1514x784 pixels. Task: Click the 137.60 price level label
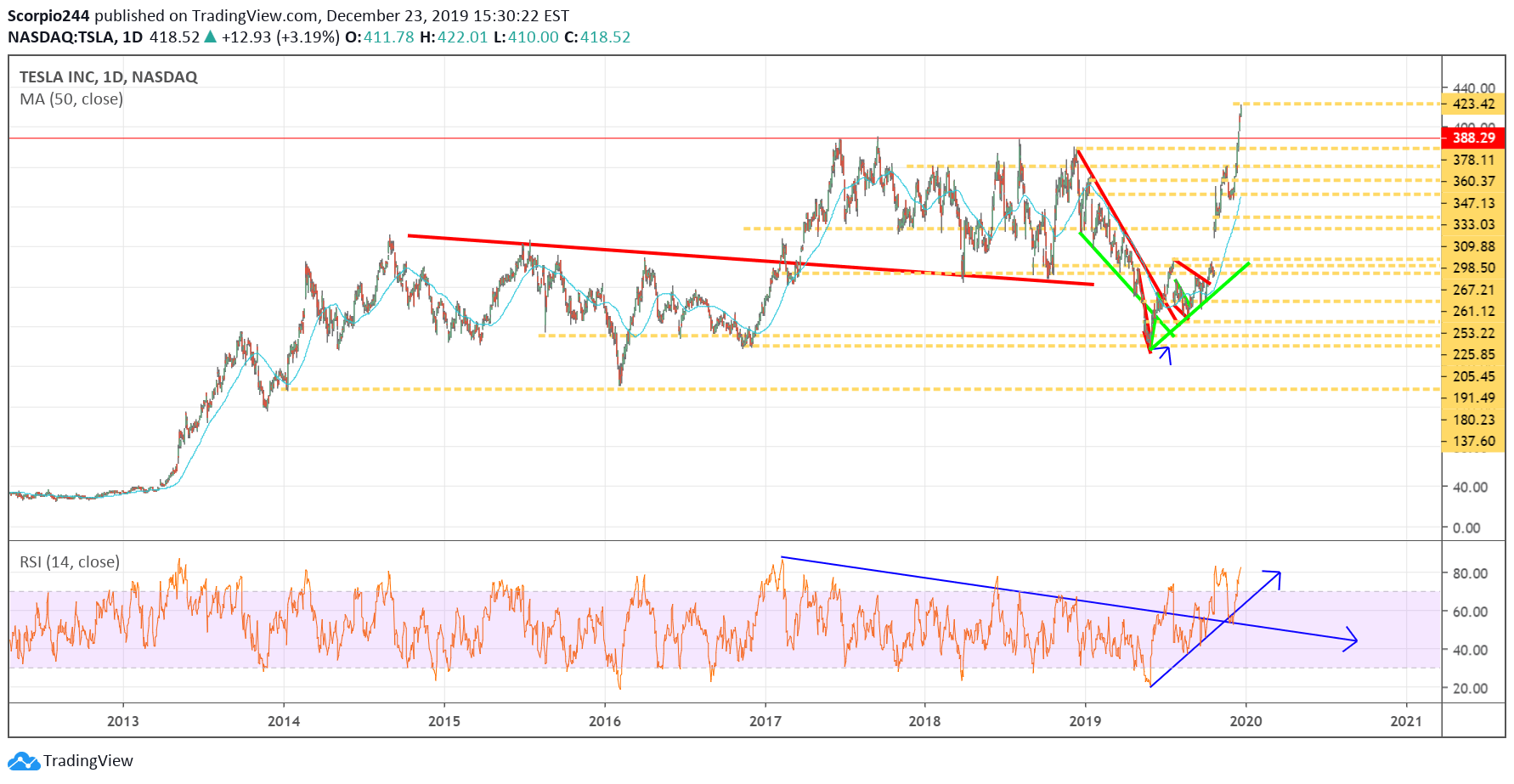pos(1473,441)
